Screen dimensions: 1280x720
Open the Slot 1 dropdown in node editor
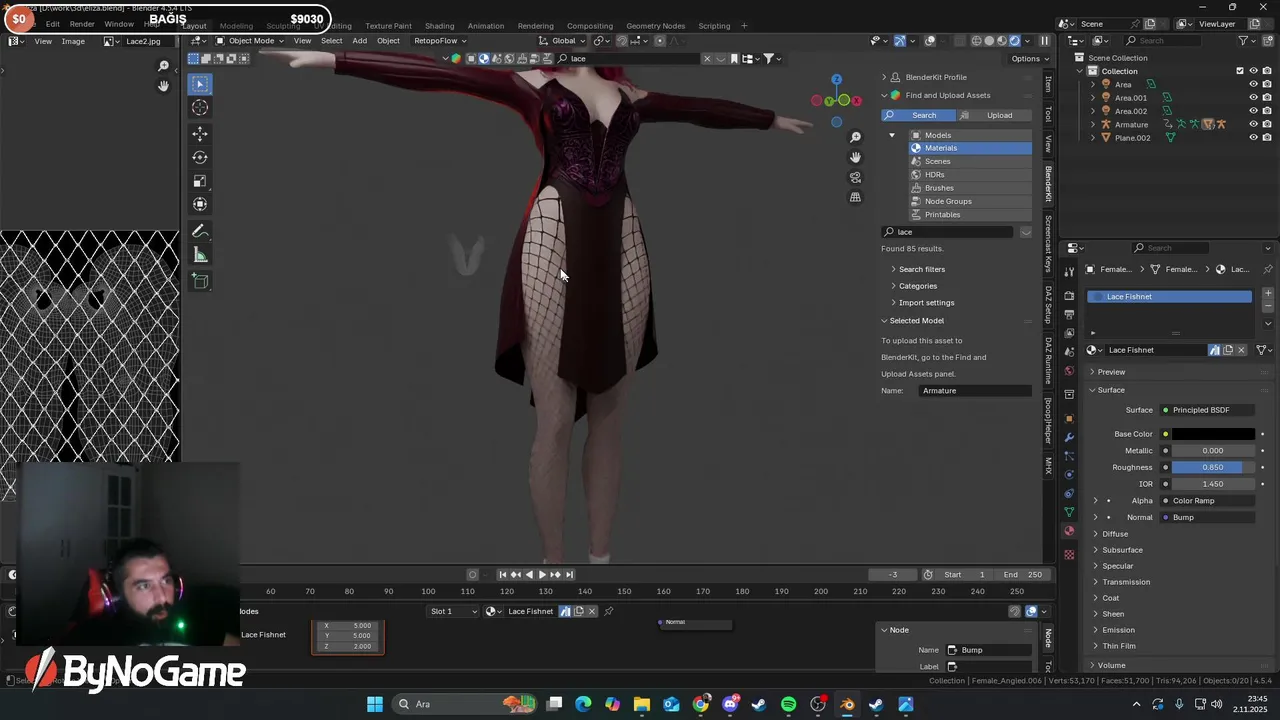coord(453,611)
